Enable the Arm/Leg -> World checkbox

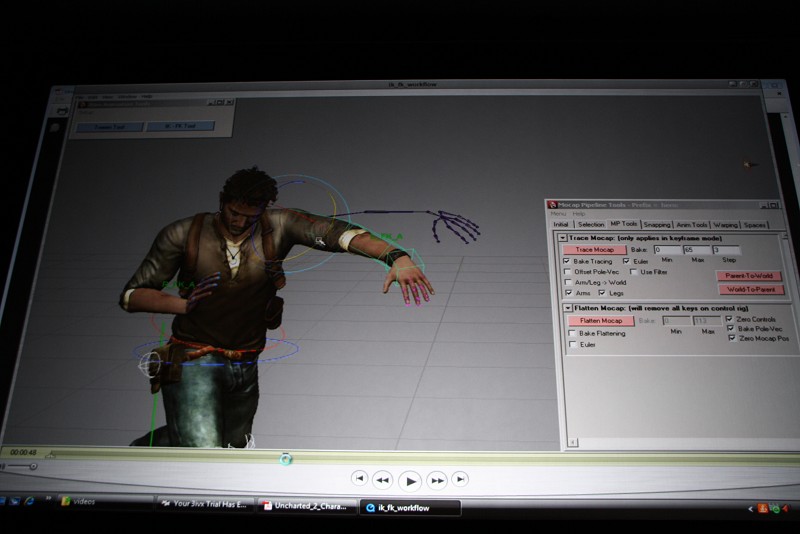click(568, 282)
